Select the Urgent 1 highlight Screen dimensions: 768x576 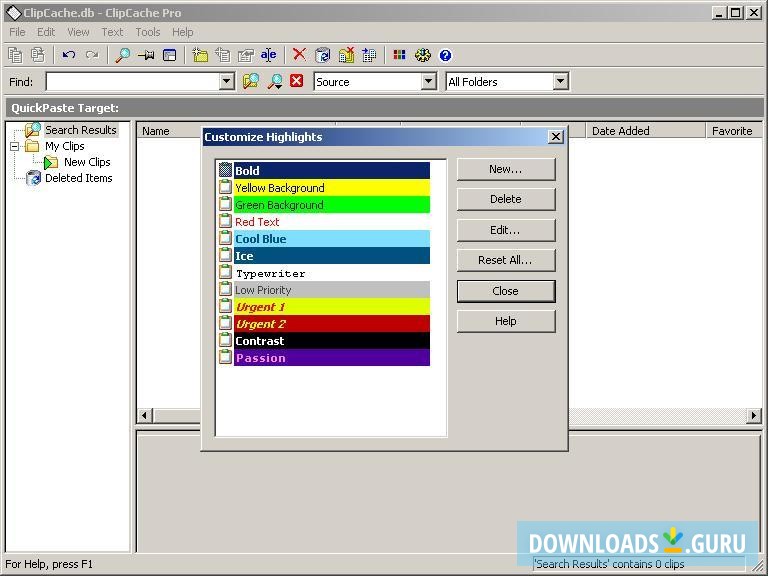point(324,307)
